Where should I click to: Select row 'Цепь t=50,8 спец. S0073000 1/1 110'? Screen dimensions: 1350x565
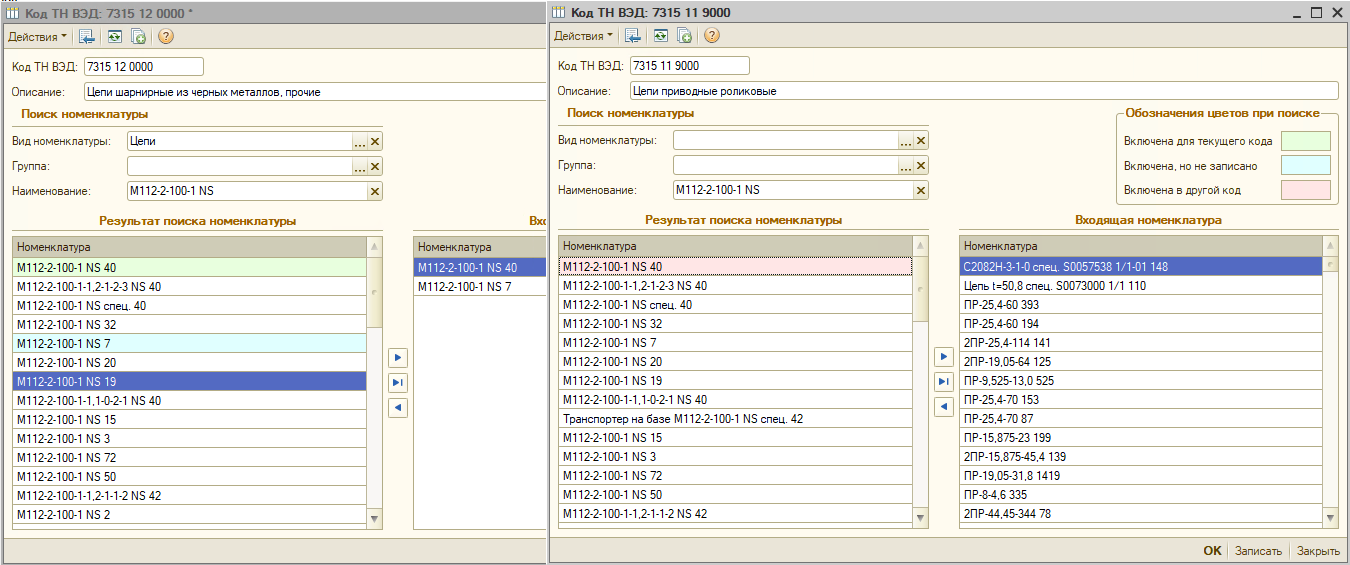[x=1141, y=286]
